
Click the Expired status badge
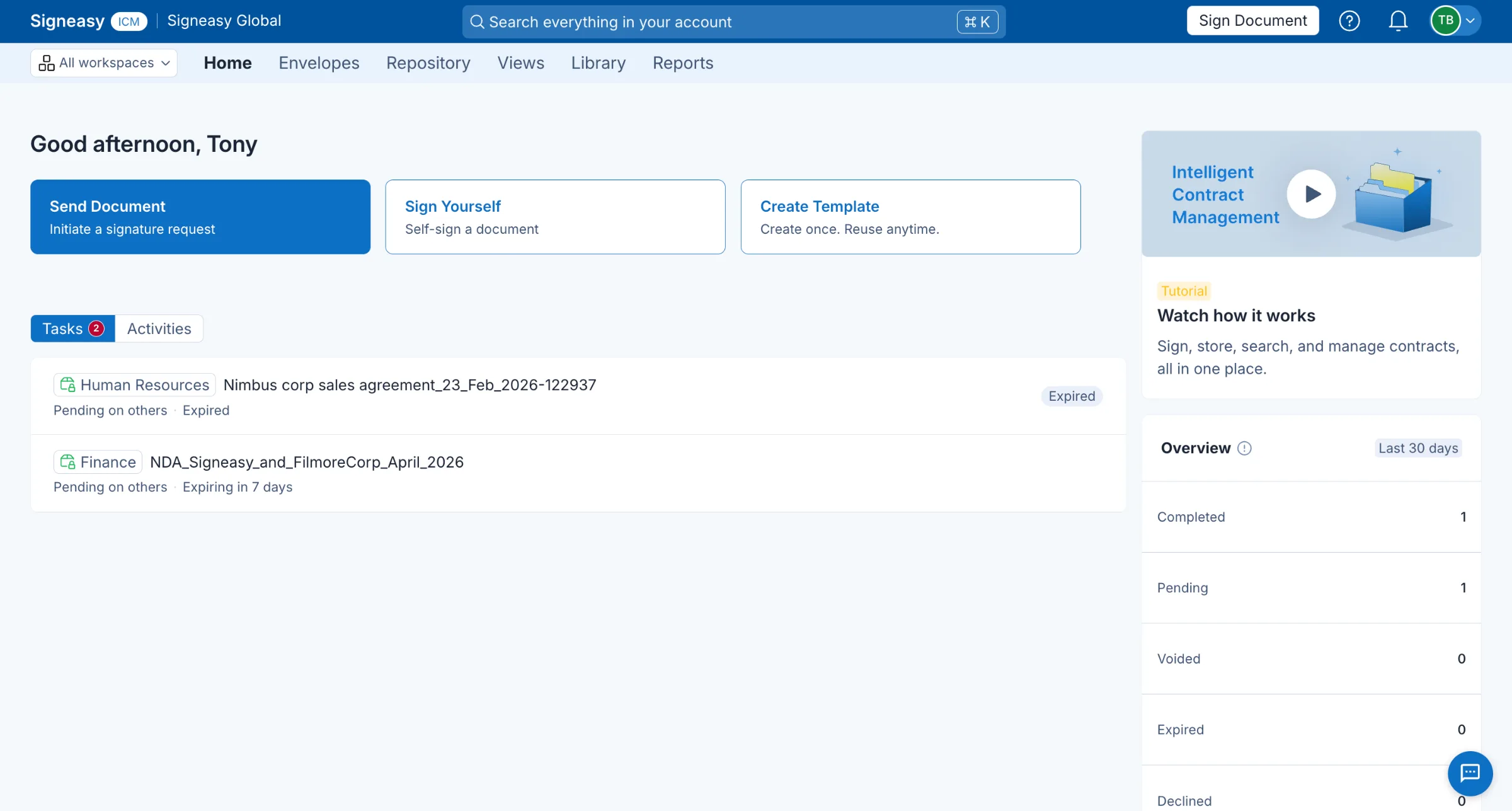point(1072,396)
